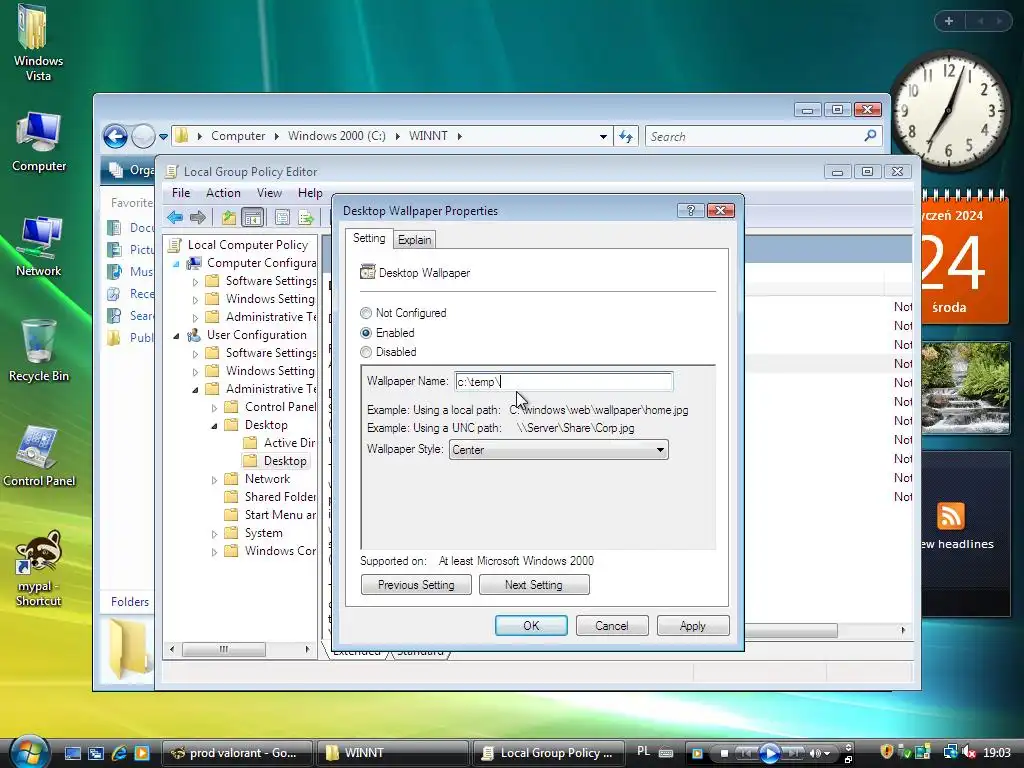
Task: Click the Windows Security shield tray icon
Action: pyautogui.click(x=886, y=752)
